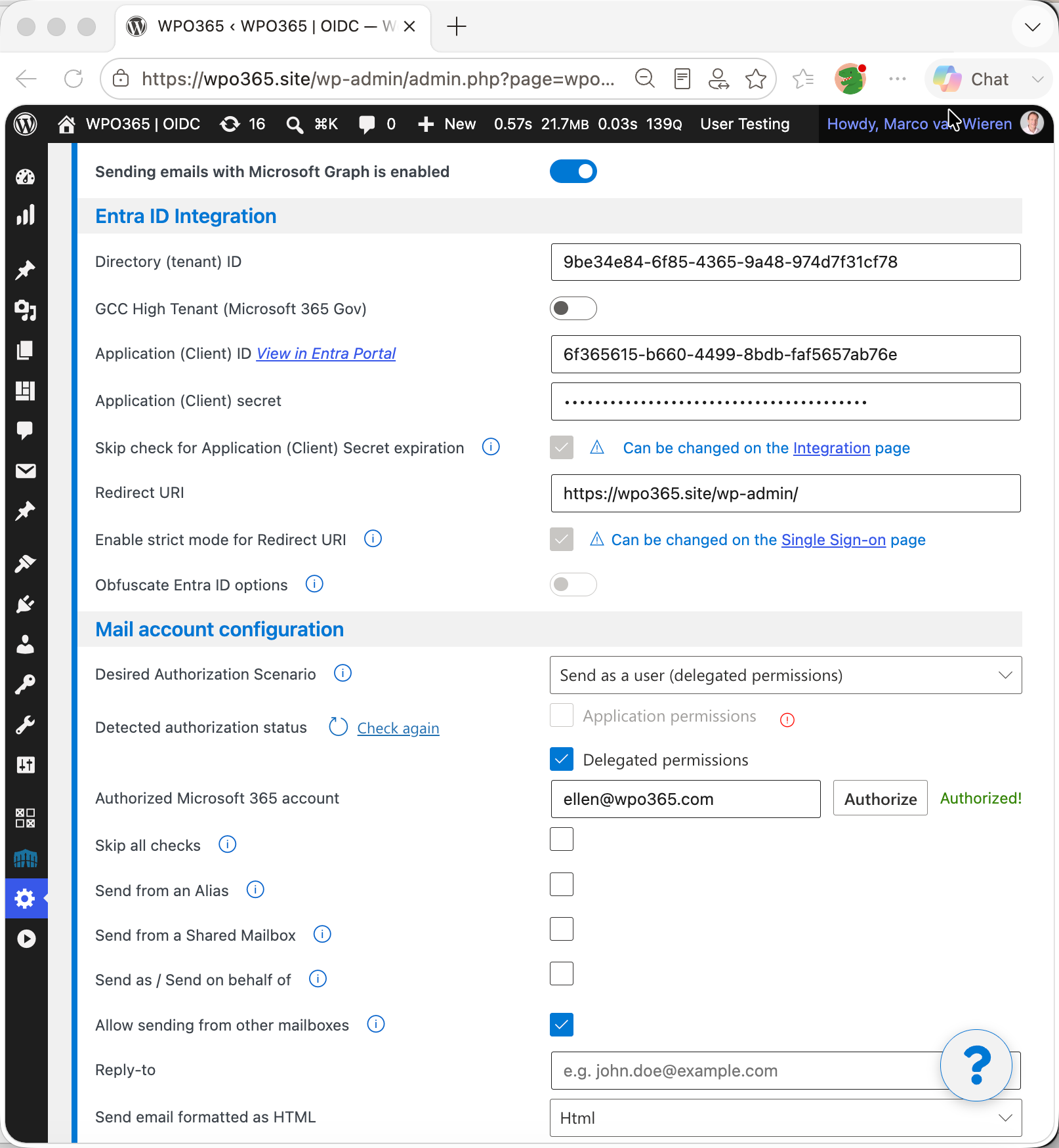The image size is (1059, 1148).
Task: Click the browser address bar URL
Action: (x=378, y=79)
